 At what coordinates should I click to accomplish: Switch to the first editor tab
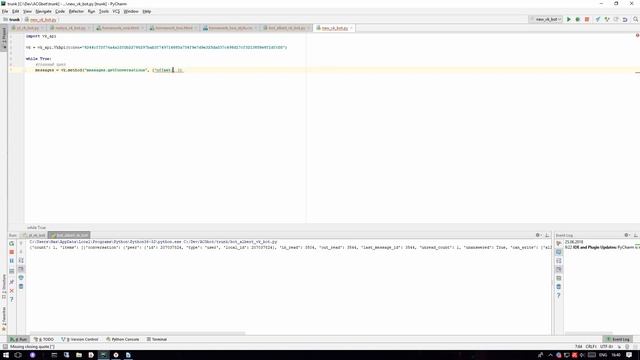pos(27,28)
